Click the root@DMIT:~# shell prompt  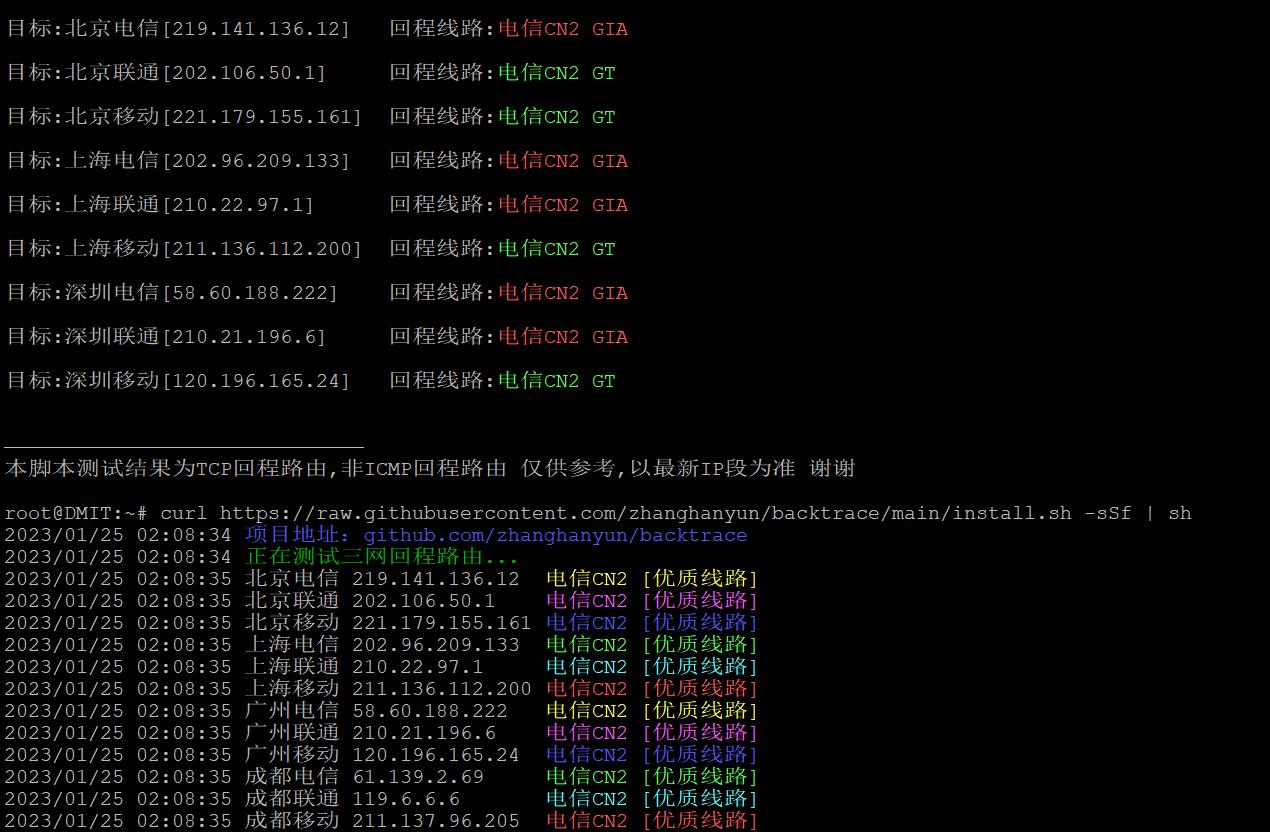(x=76, y=513)
